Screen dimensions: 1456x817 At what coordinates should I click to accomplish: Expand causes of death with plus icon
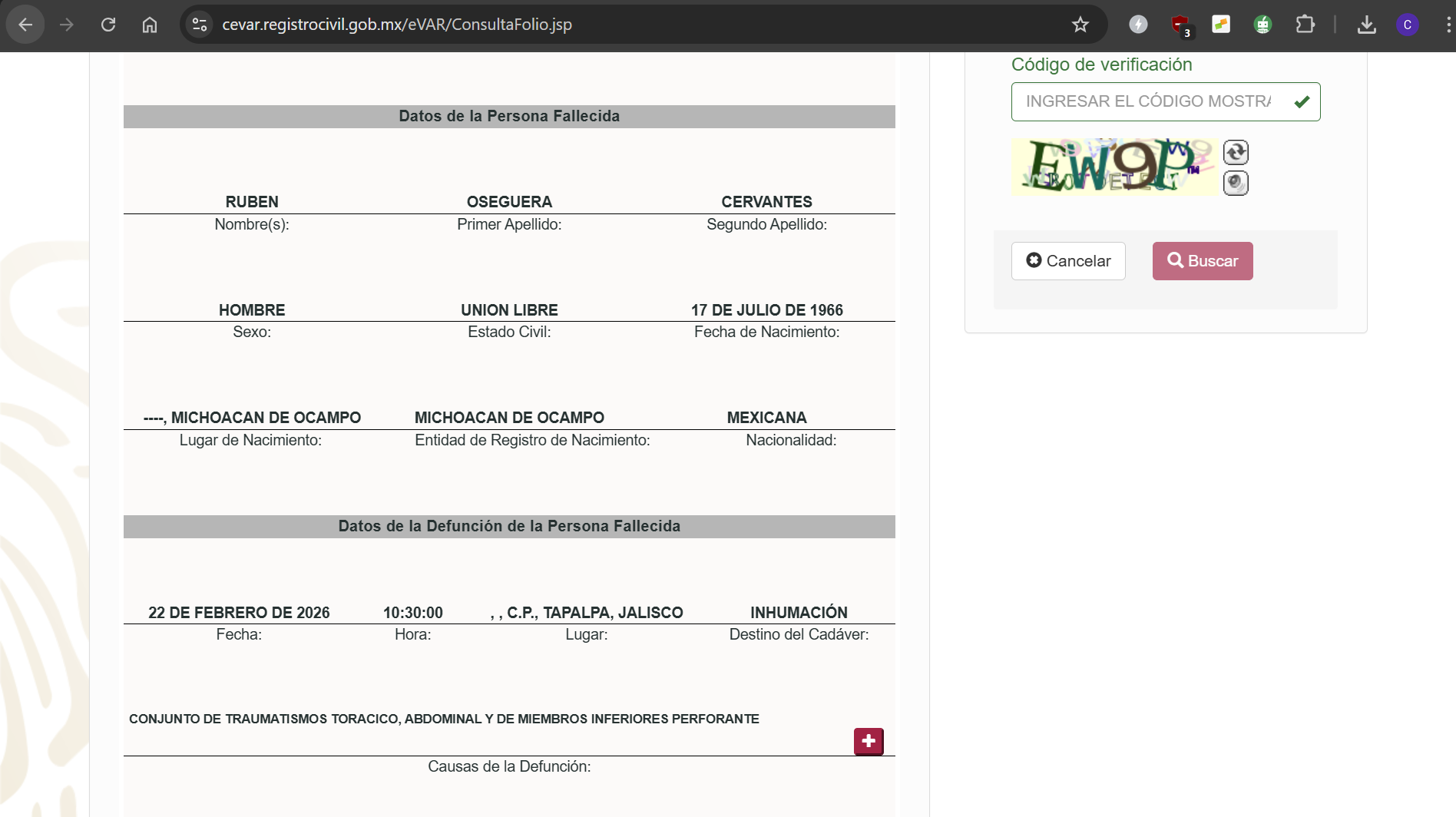pos(869,741)
